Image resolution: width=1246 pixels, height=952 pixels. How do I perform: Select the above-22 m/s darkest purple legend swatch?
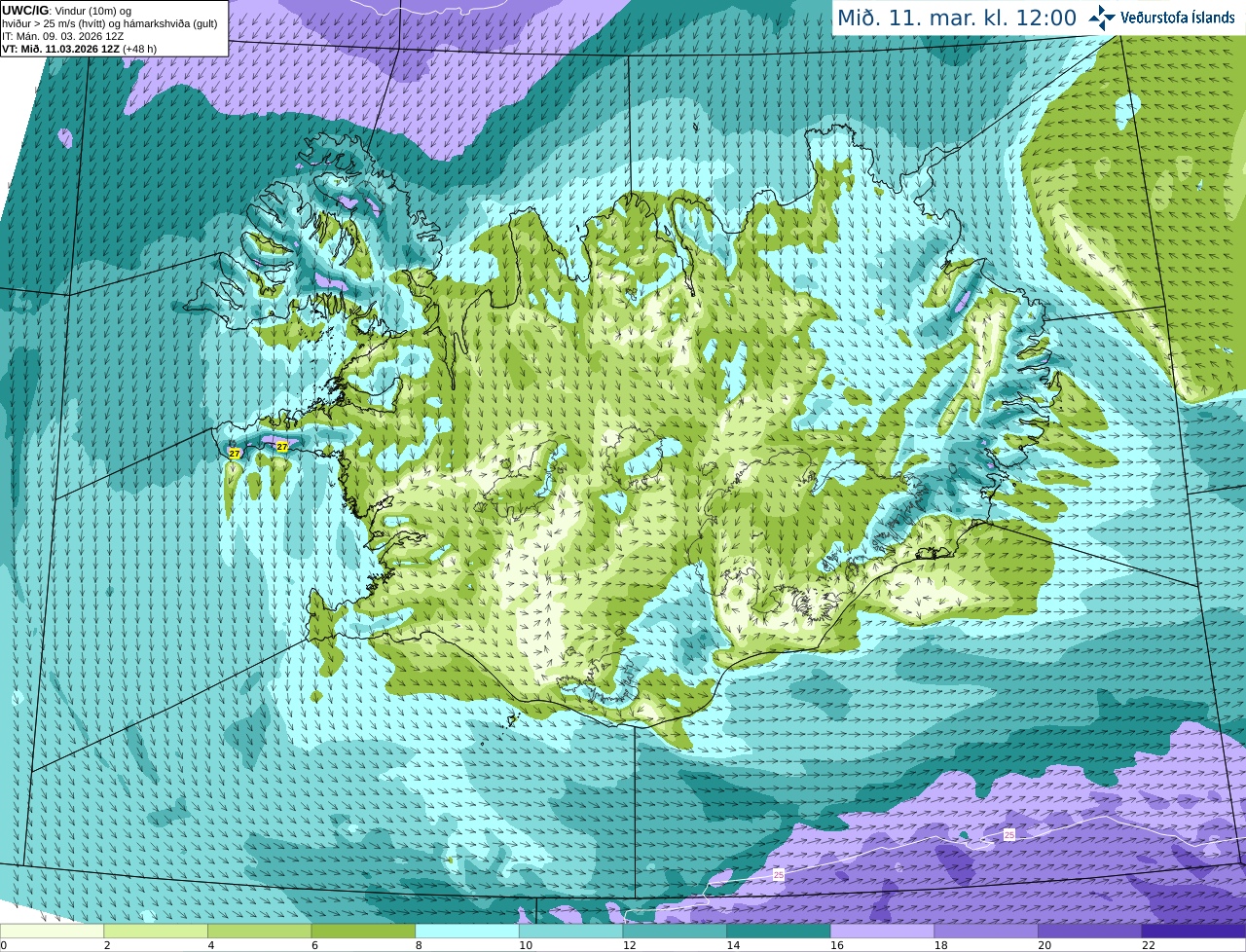(x=1194, y=932)
